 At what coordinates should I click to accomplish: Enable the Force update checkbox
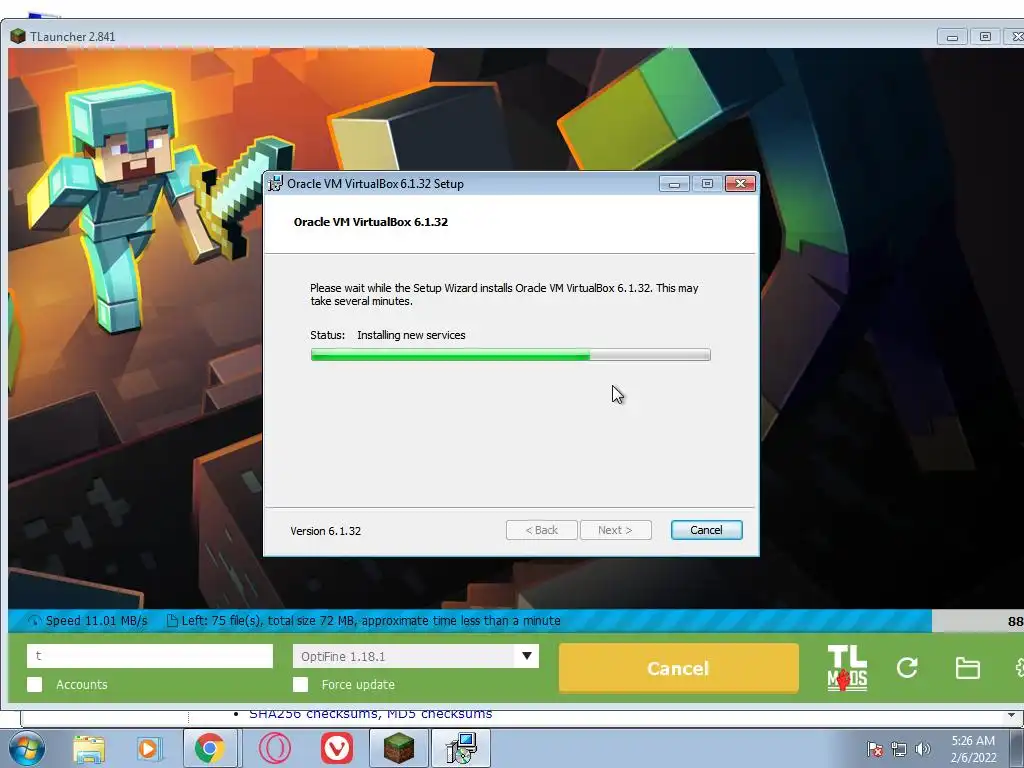click(x=300, y=684)
